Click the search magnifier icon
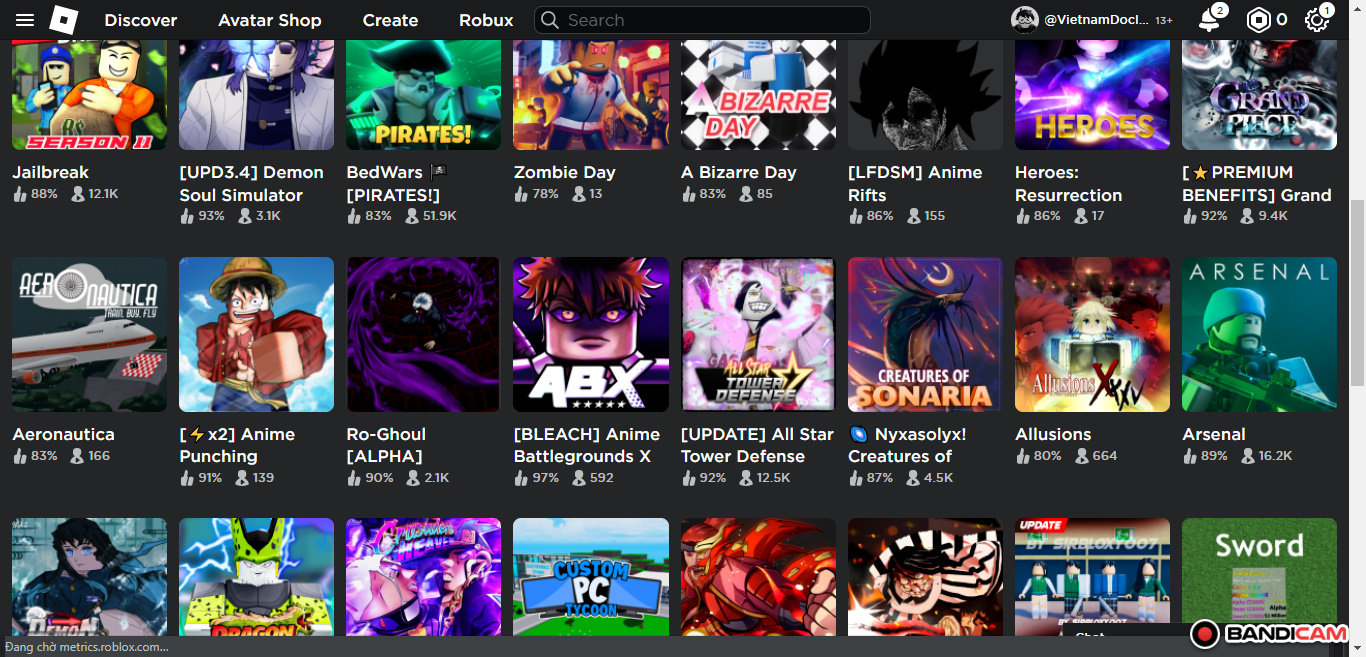This screenshot has height=657, width=1366. click(x=551, y=20)
